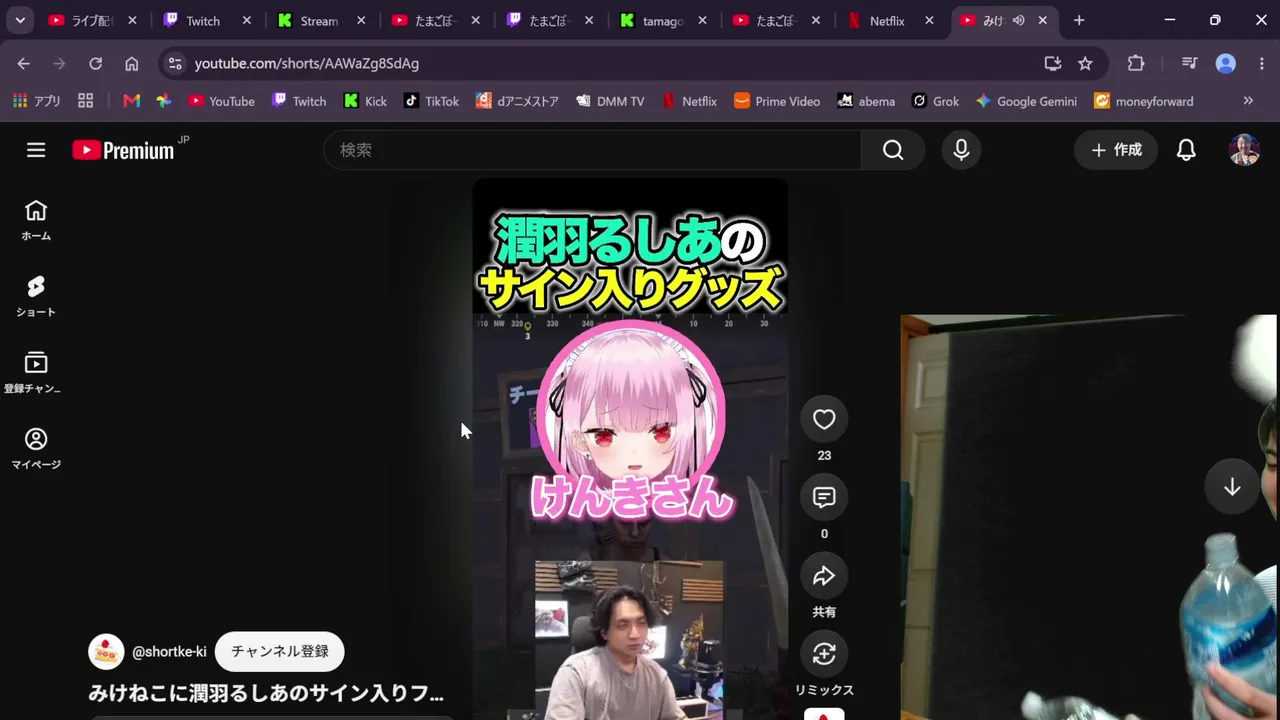Open the notifications bell
This screenshot has height=720, width=1280.
(x=1186, y=150)
